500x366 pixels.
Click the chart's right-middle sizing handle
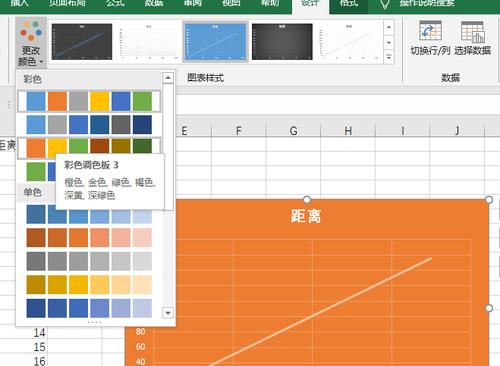click(x=489, y=308)
